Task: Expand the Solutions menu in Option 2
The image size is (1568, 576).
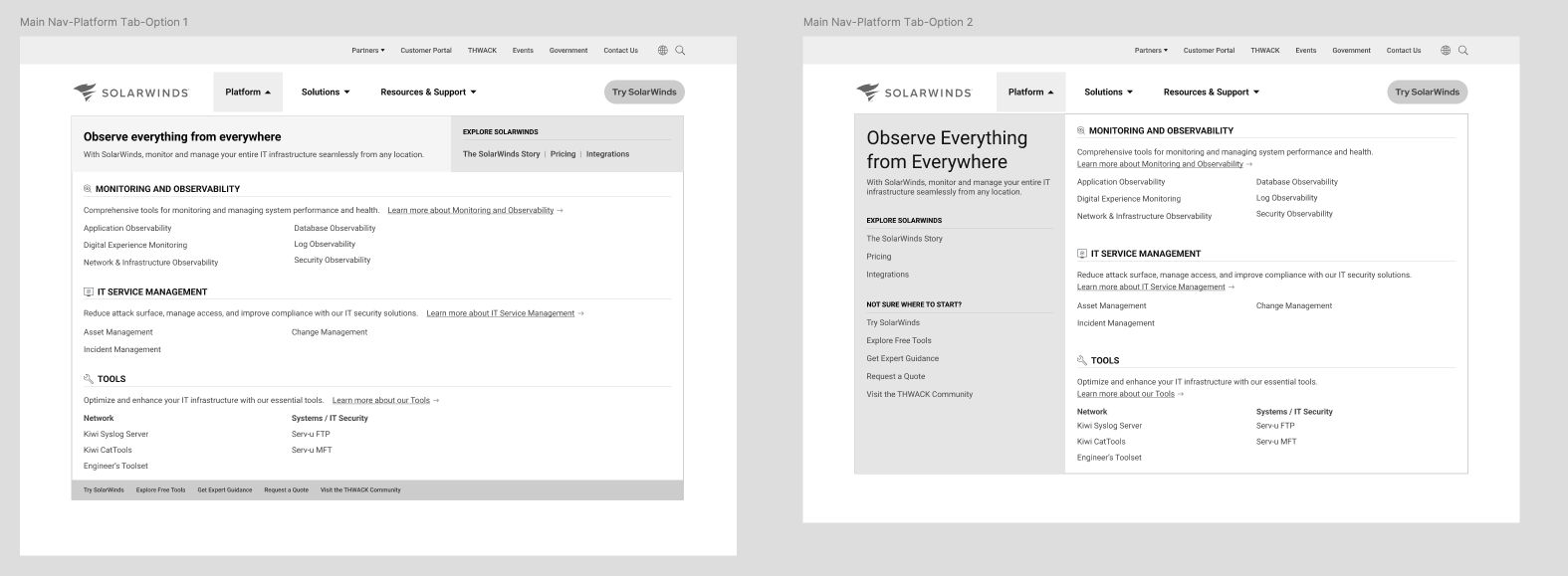Action: pos(1108,92)
